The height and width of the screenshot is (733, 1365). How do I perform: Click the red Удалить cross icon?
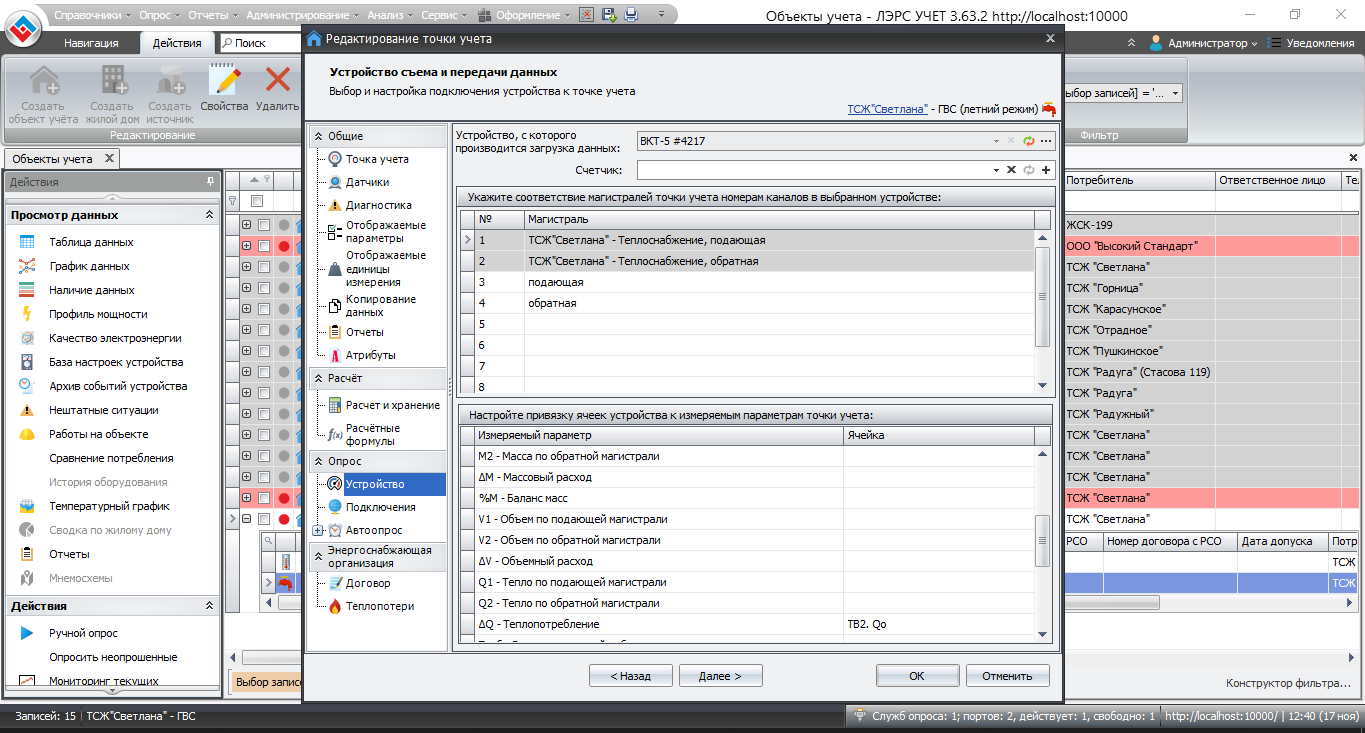(277, 81)
